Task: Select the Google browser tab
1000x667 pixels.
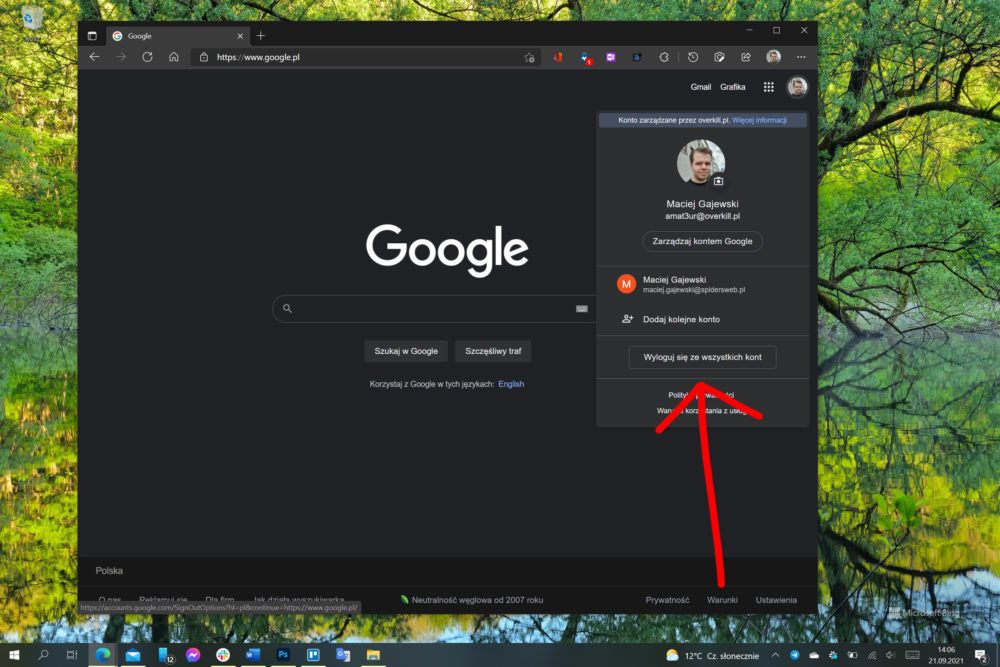Action: pyautogui.click(x=177, y=36)
